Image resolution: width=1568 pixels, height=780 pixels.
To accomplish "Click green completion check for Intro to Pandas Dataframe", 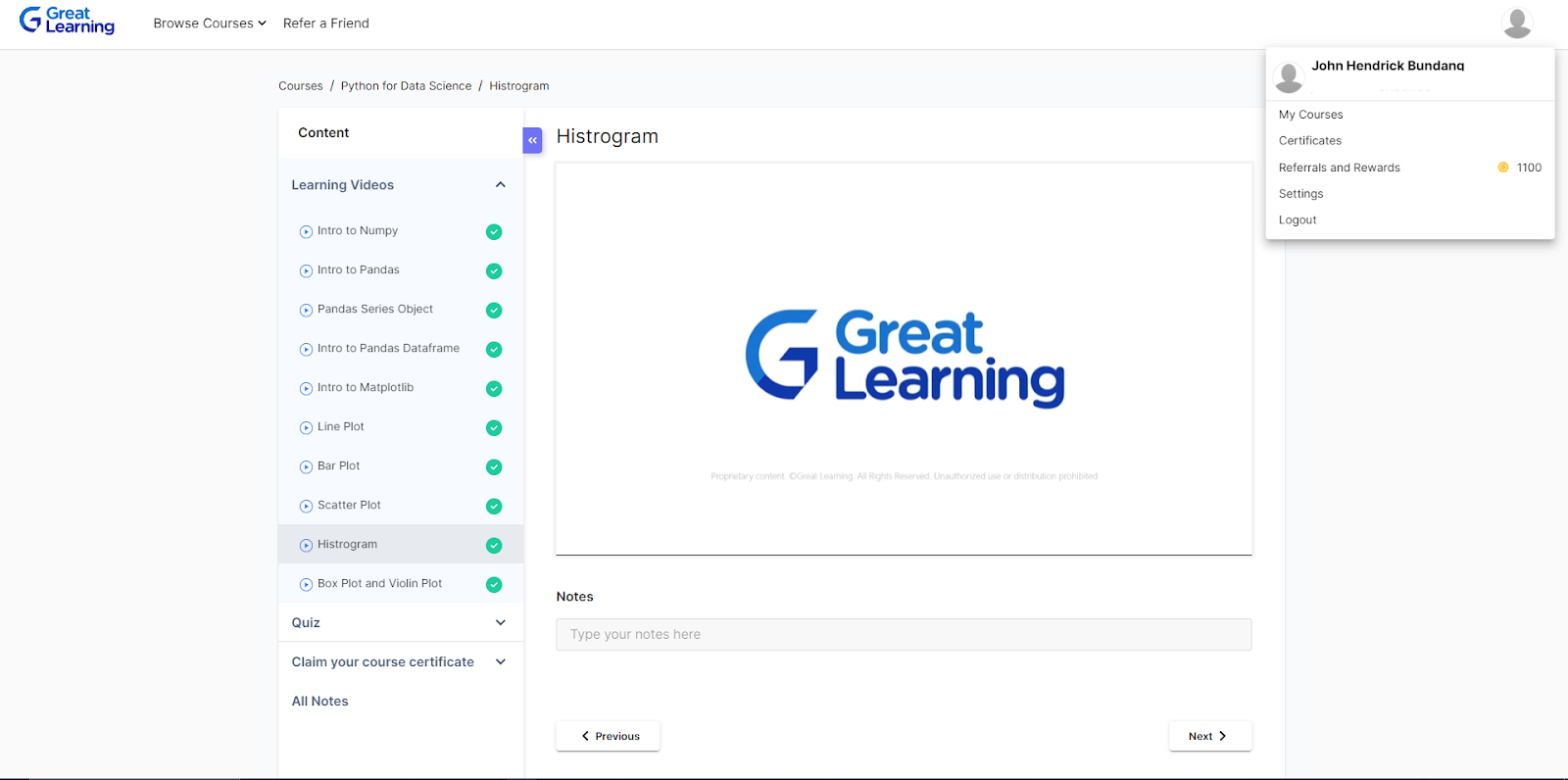I will 494,350.
